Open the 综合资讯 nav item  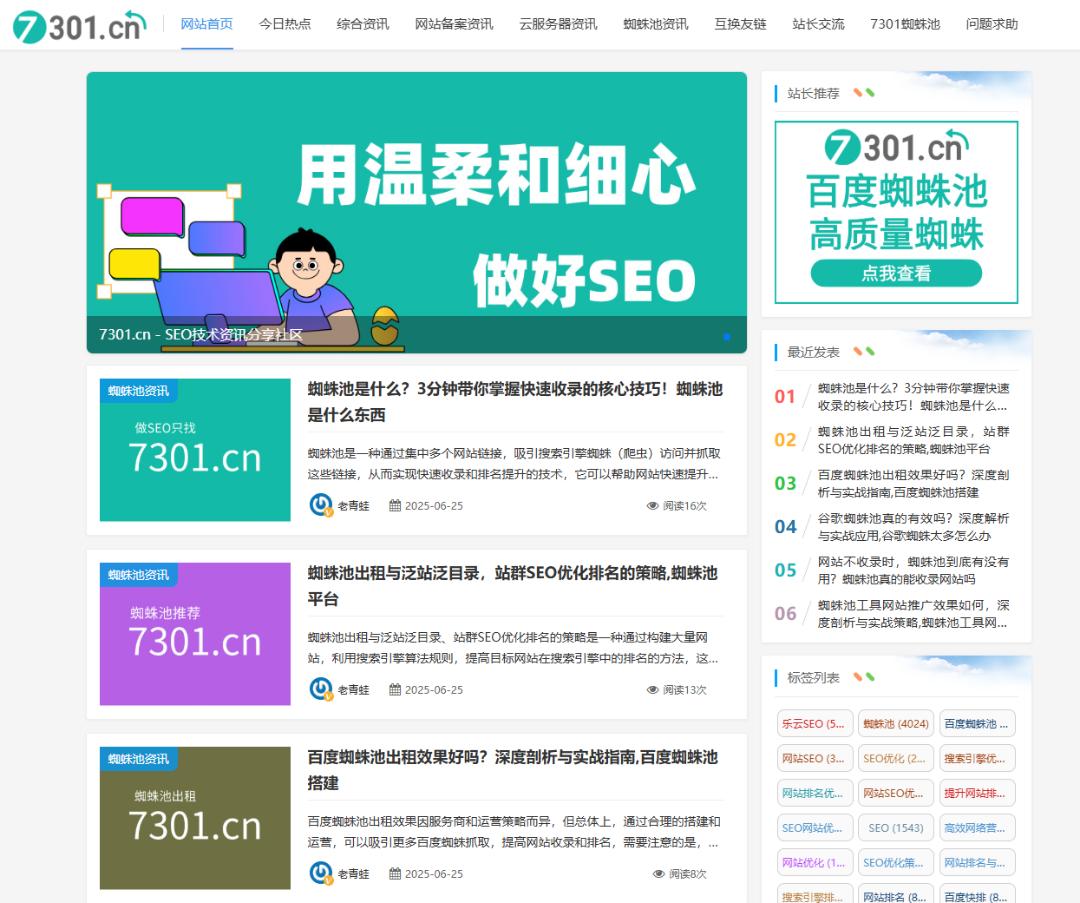pyautogui.click(x=362, y=24)
